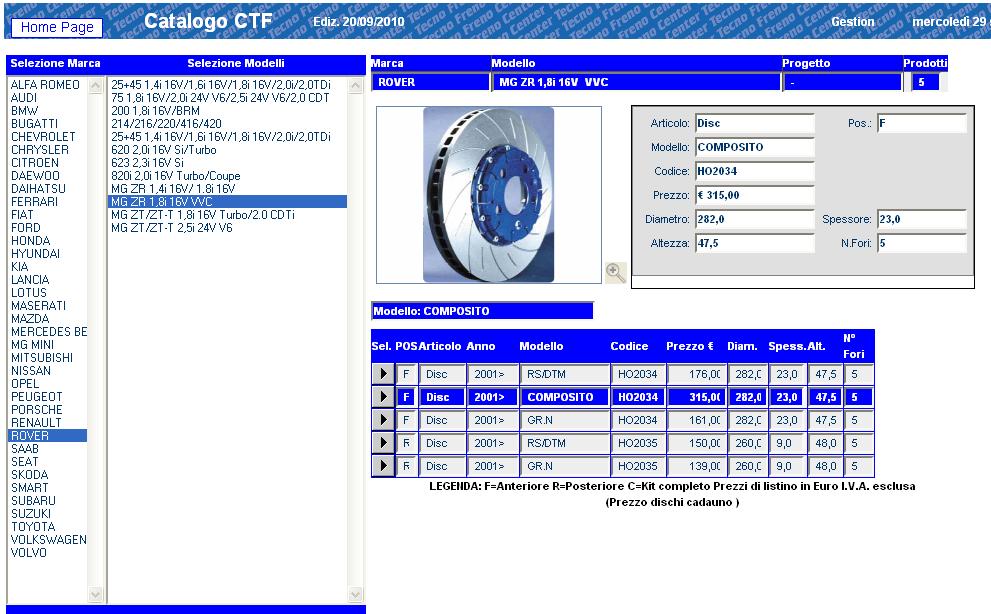Click the Modello field showing COMPOSITO
Viewport: 991px width, 614px height.
point(755,147)
